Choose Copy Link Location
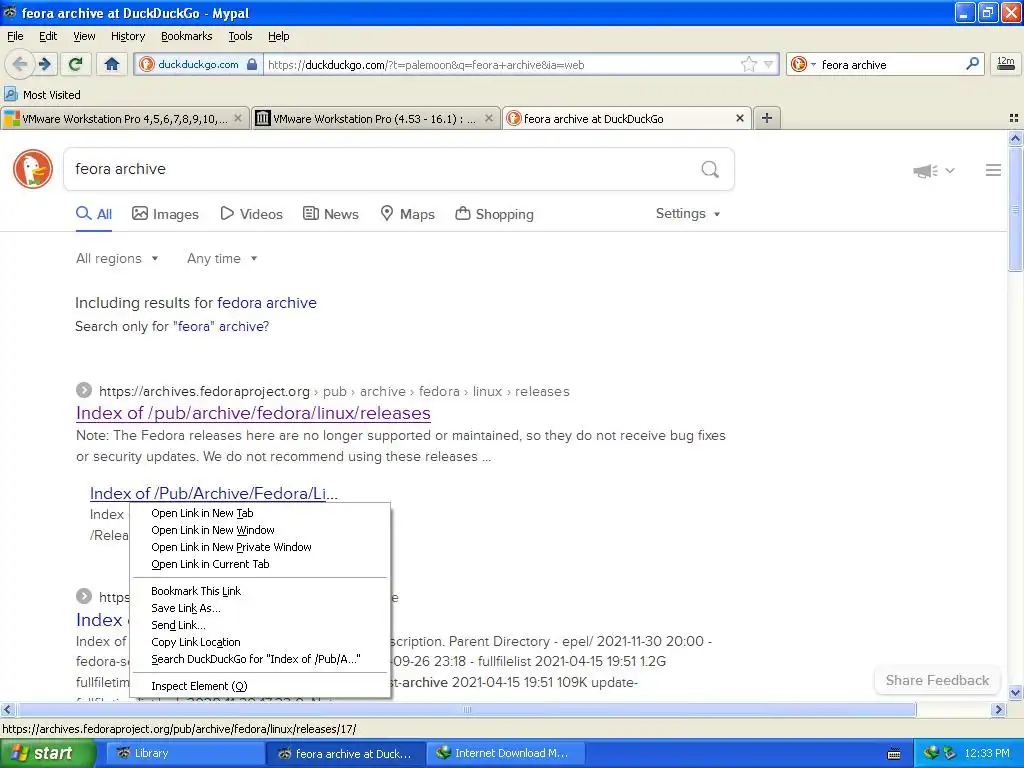 [261, 642]
